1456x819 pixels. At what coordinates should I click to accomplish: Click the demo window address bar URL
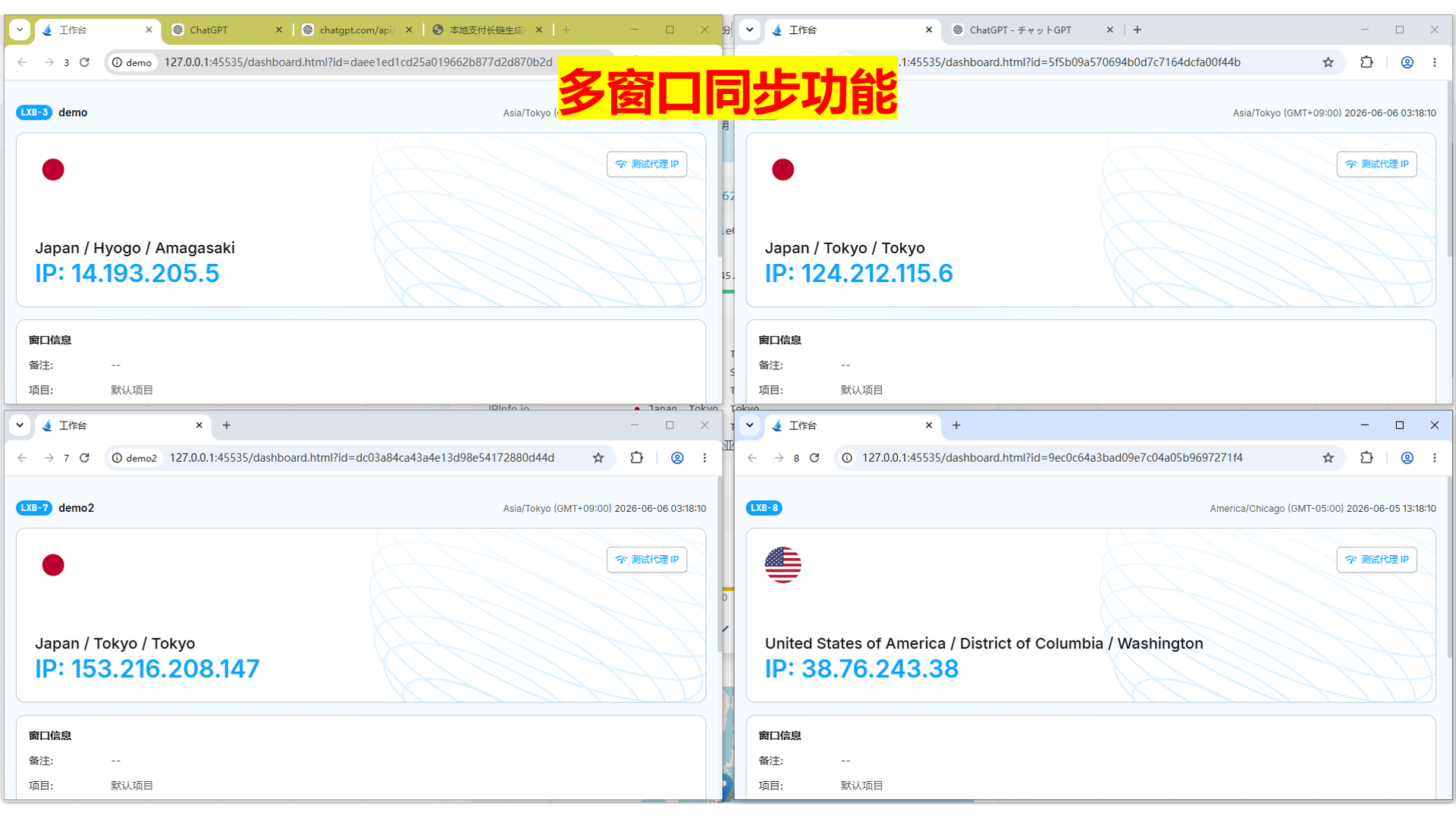[x=358, y=62]
